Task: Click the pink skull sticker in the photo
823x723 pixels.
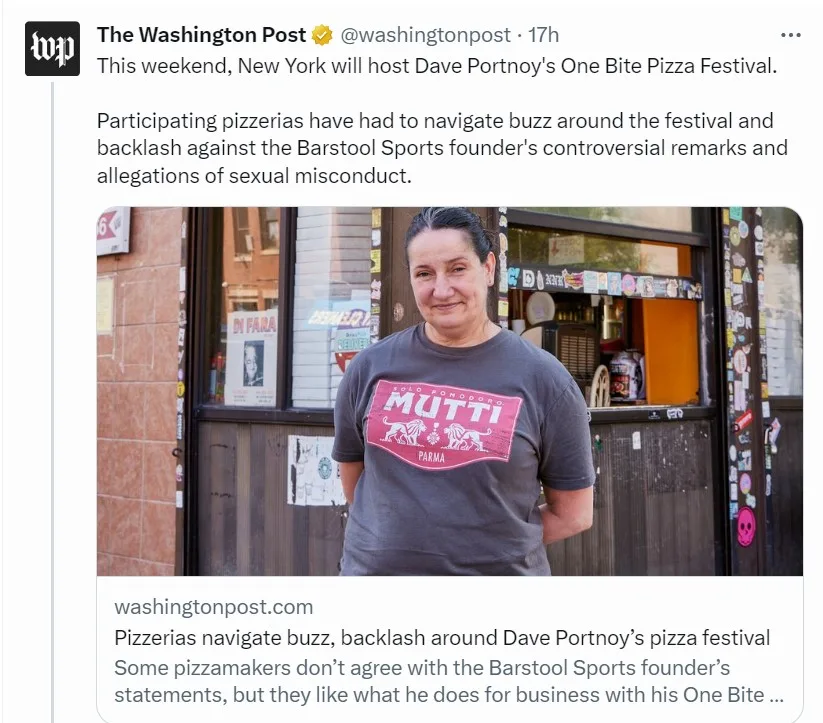Action: click(x=746, y=527)
